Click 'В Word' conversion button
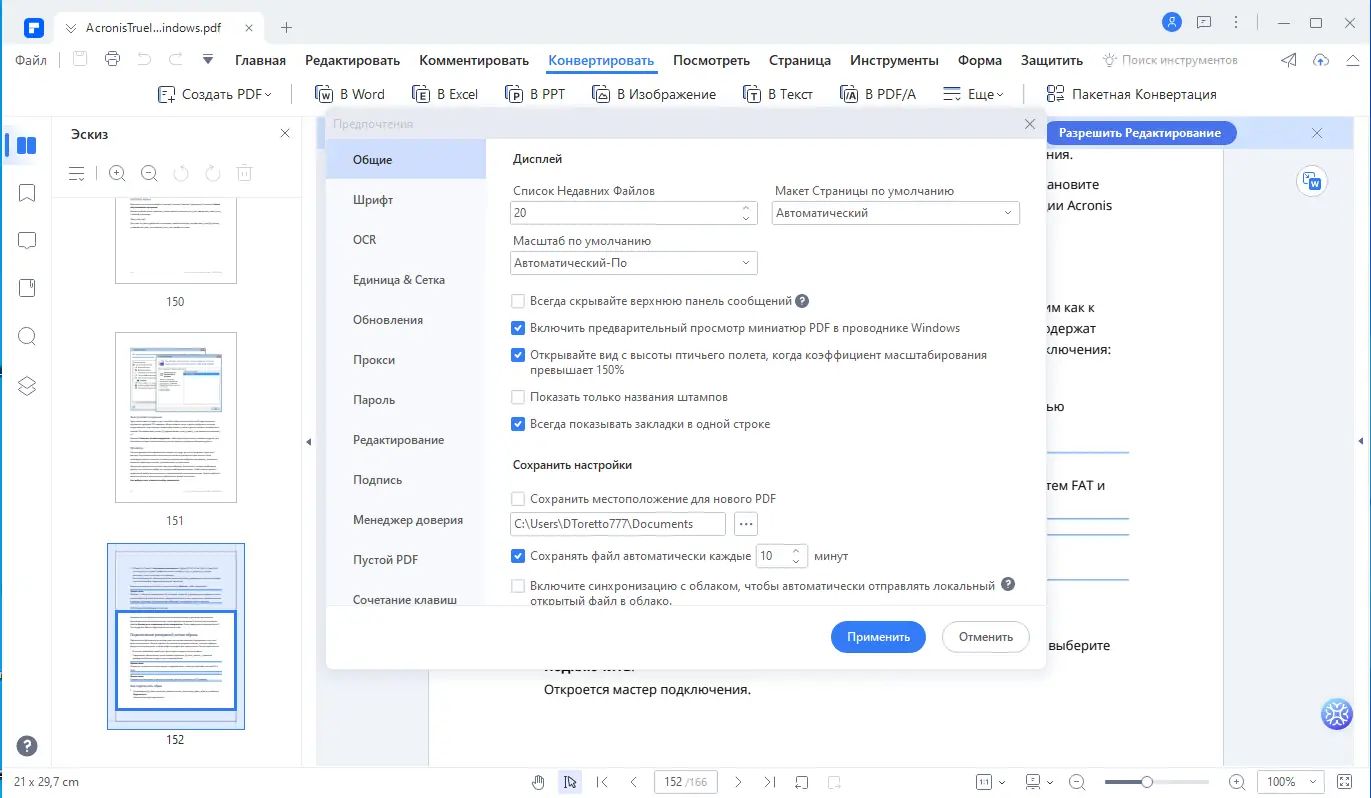Screen dimensions: 1371x798 tap(350, 94)
